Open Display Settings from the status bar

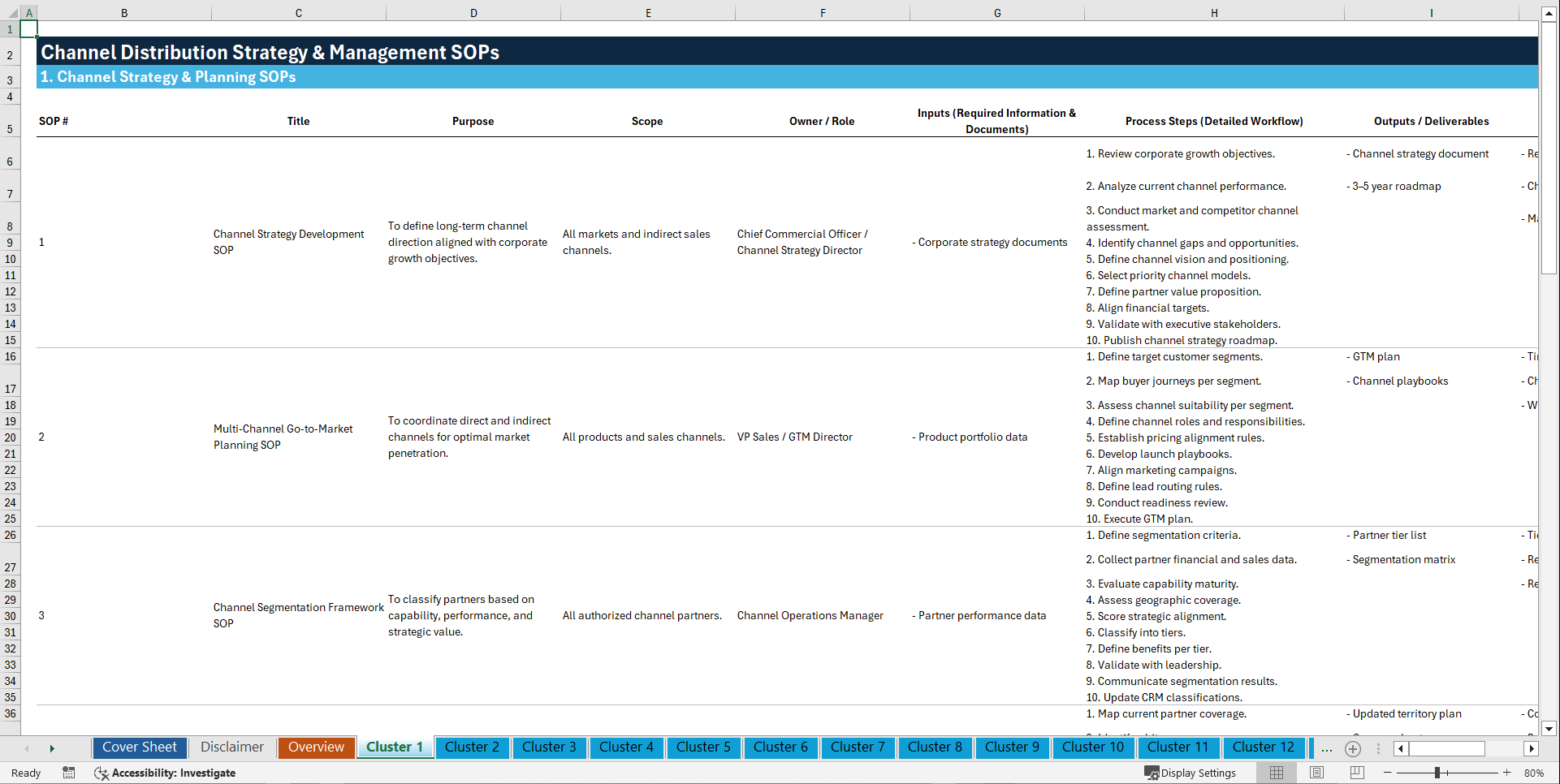(x=1191, y=773)
